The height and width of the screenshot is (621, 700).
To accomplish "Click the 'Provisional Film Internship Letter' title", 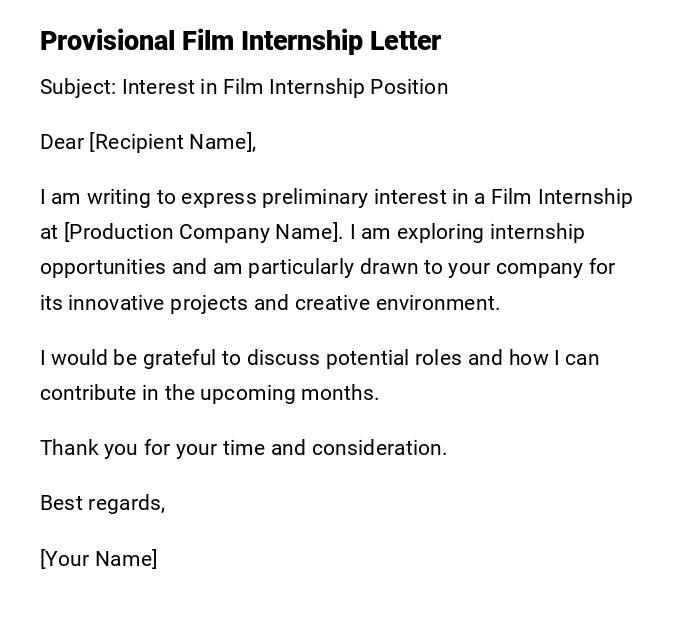I will click(x=240, y=41).
